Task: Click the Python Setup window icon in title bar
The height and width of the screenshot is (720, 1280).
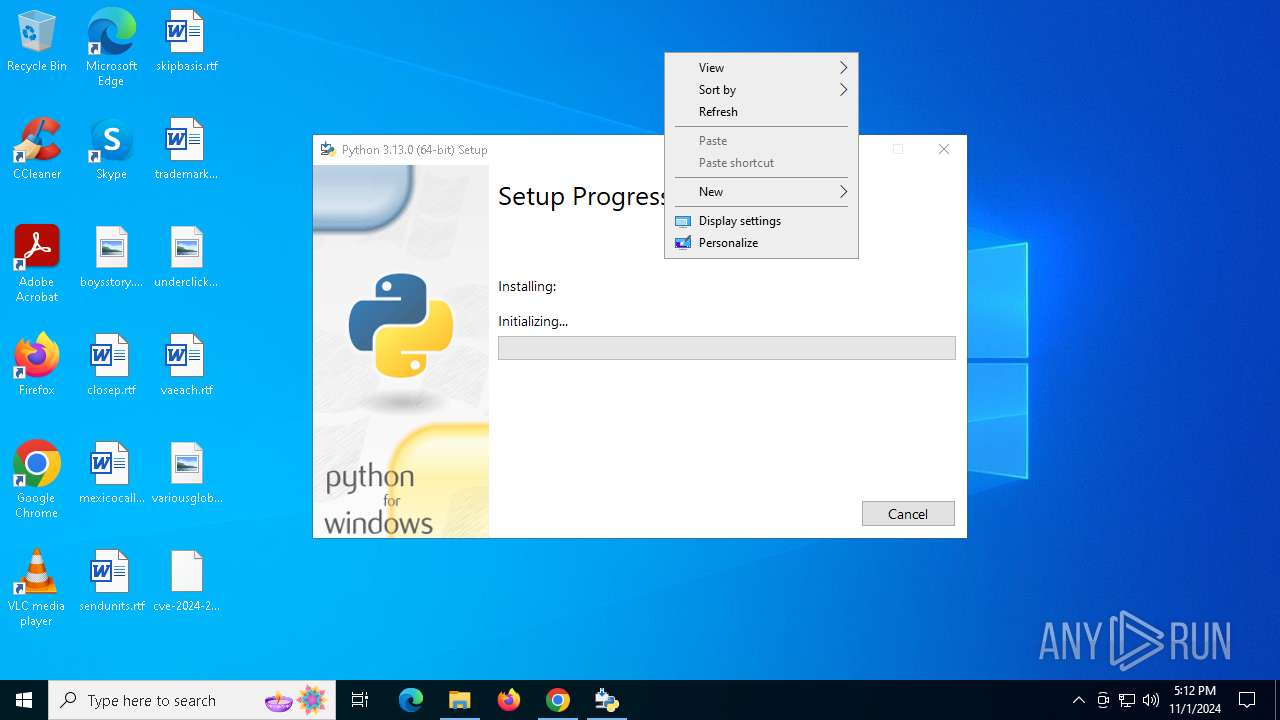Action: point(327,150)
